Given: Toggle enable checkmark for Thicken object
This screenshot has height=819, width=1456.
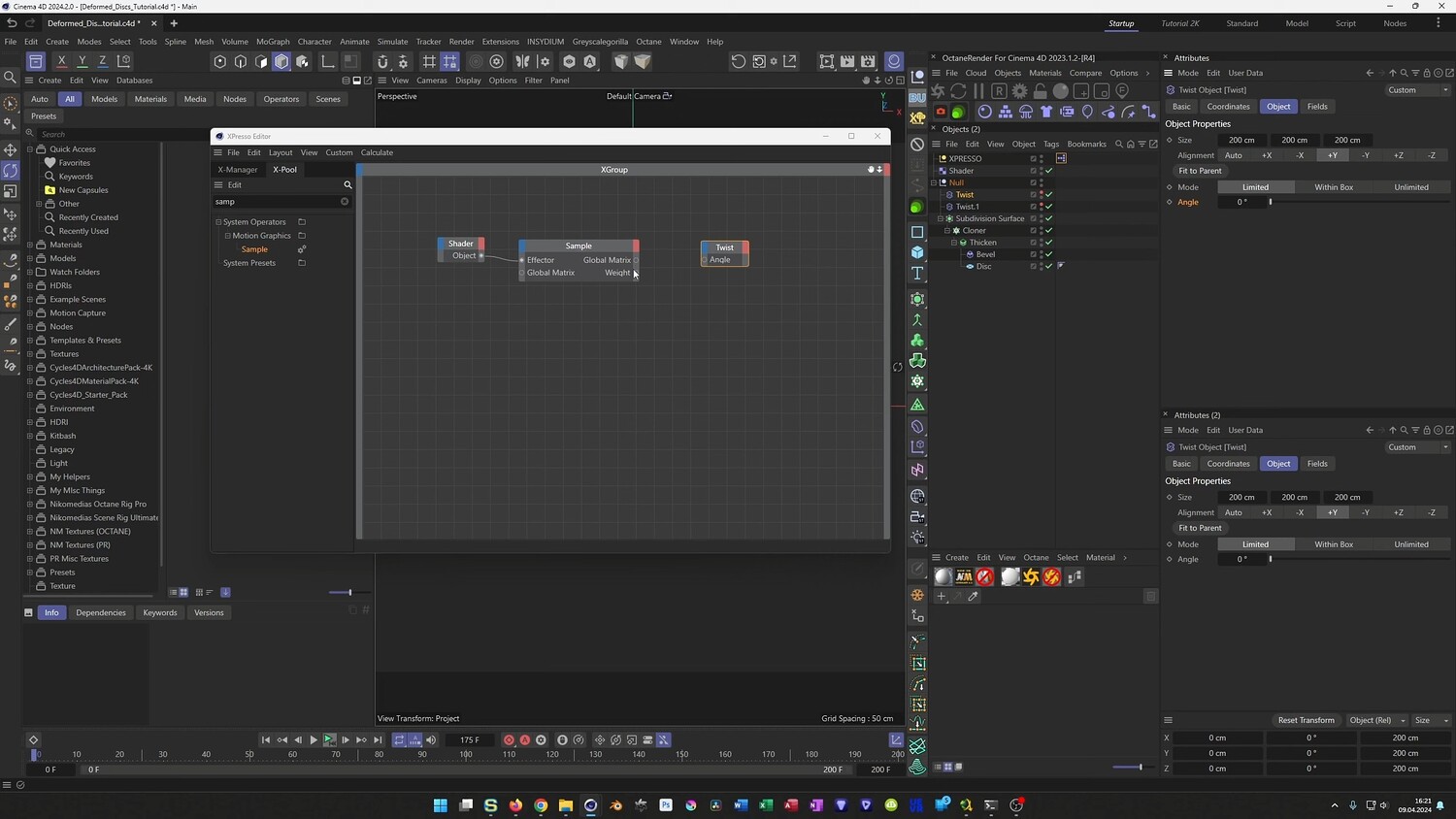Looking at the screenshot, I should (1049, 243).
